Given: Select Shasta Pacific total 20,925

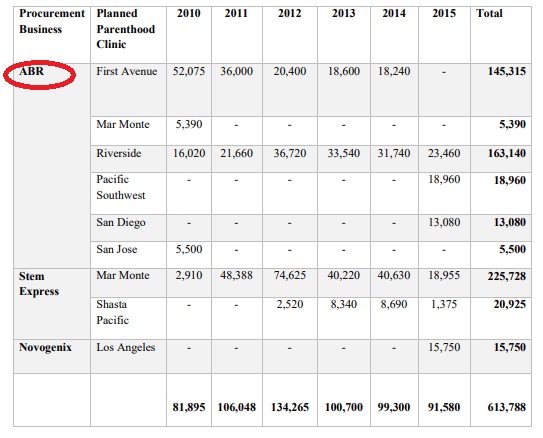Looking at the screenshot, I should 509,305.
